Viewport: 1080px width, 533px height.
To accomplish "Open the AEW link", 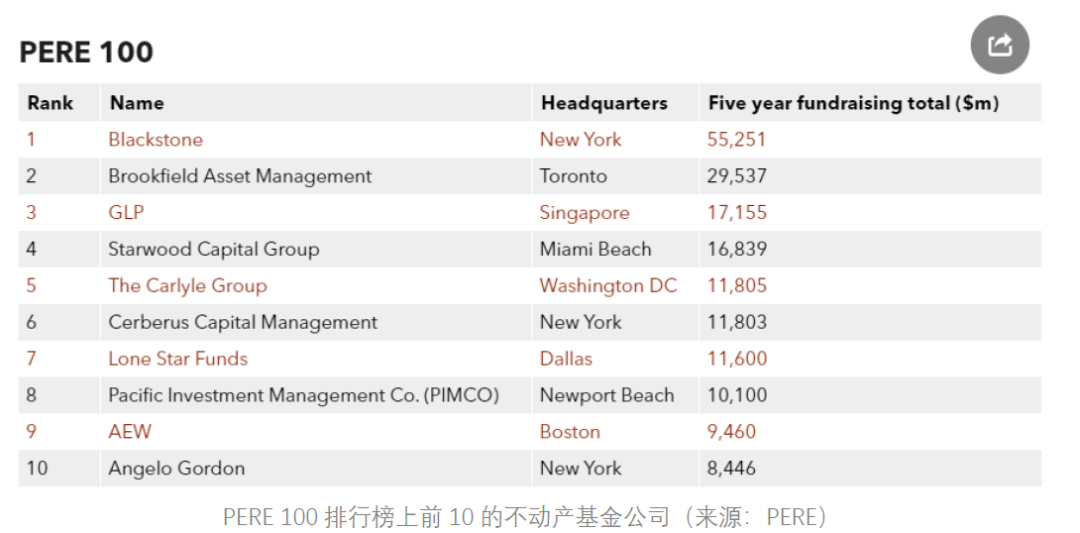I will (129, 431).
